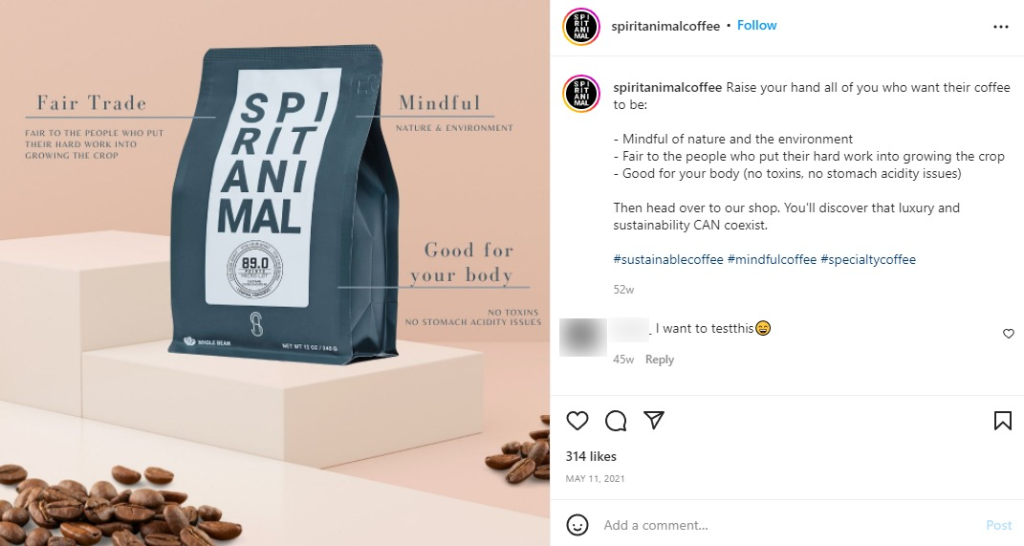Image resolution: width=1024 pixels, height=546 pixels.
Task: Share the post with the paper plane icon
Action: (x=654, y=420)
